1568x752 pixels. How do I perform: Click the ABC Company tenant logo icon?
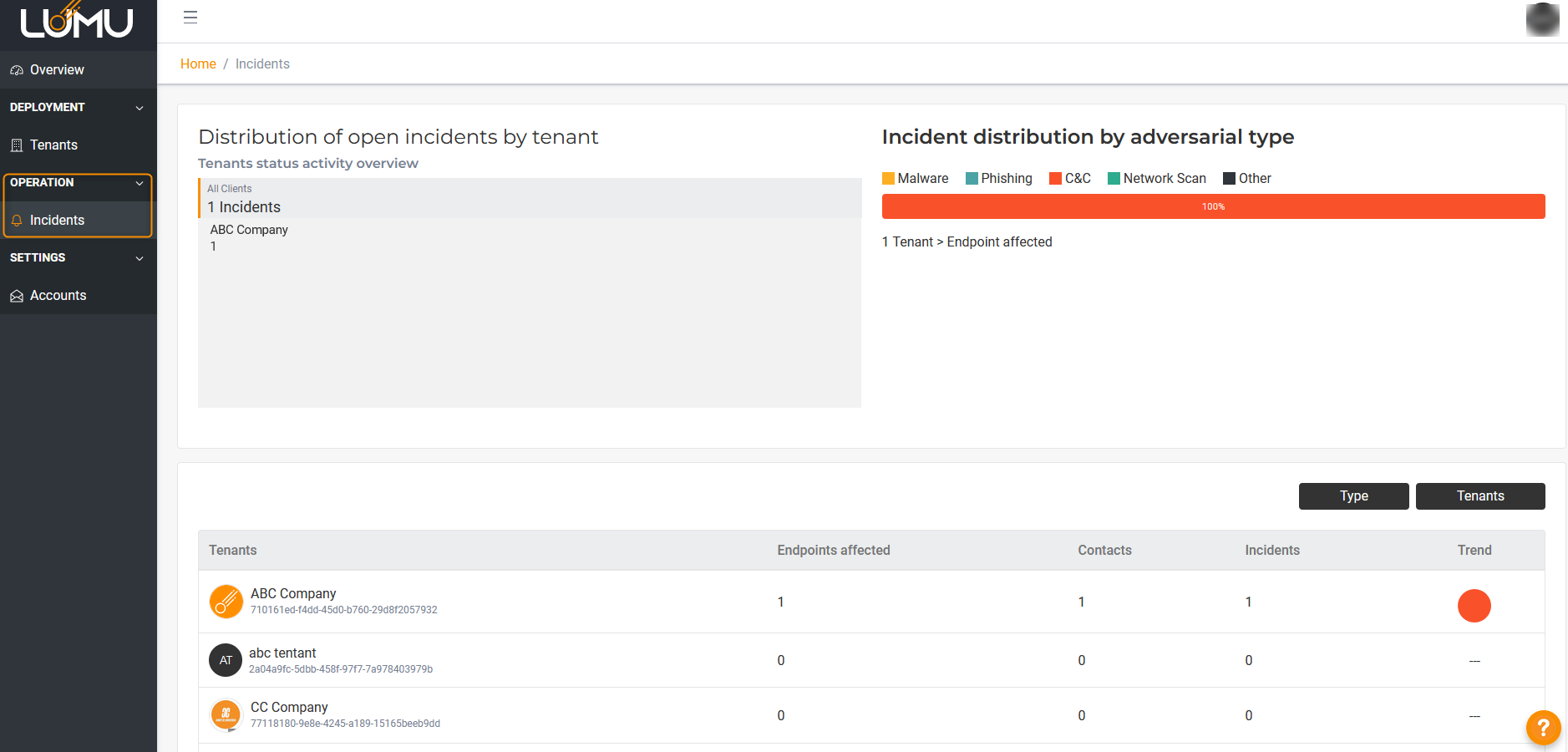[226, 602]
